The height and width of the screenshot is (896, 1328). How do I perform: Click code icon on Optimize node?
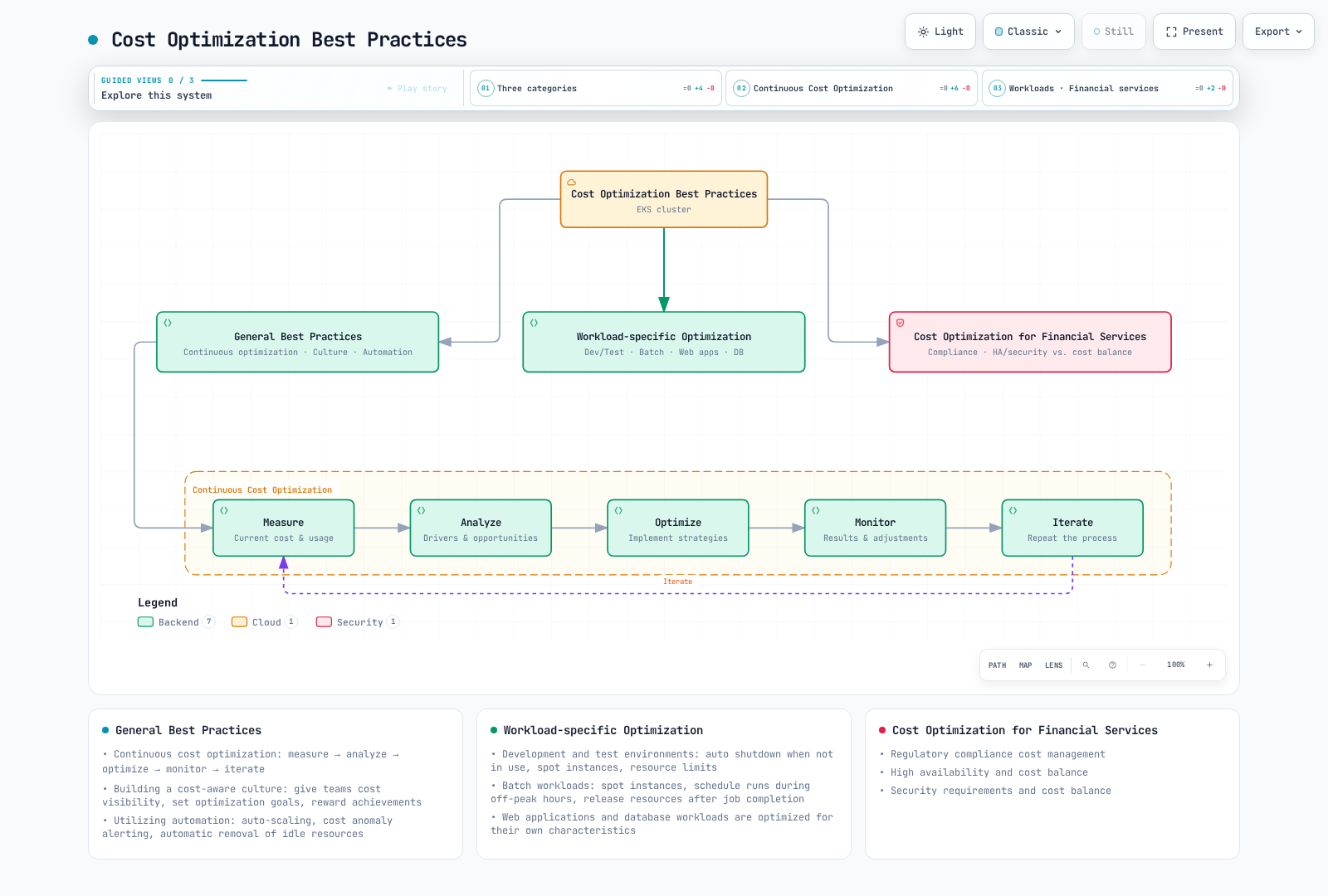click(x=618, y=510)
